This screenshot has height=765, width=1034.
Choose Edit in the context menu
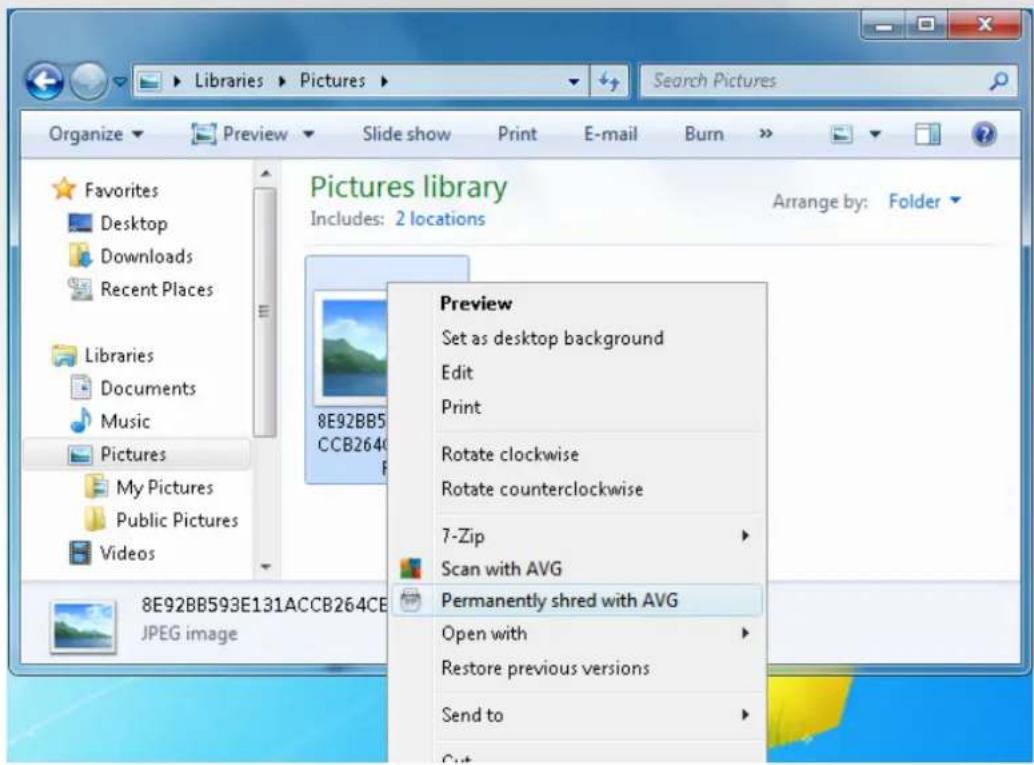click(457, 373)
